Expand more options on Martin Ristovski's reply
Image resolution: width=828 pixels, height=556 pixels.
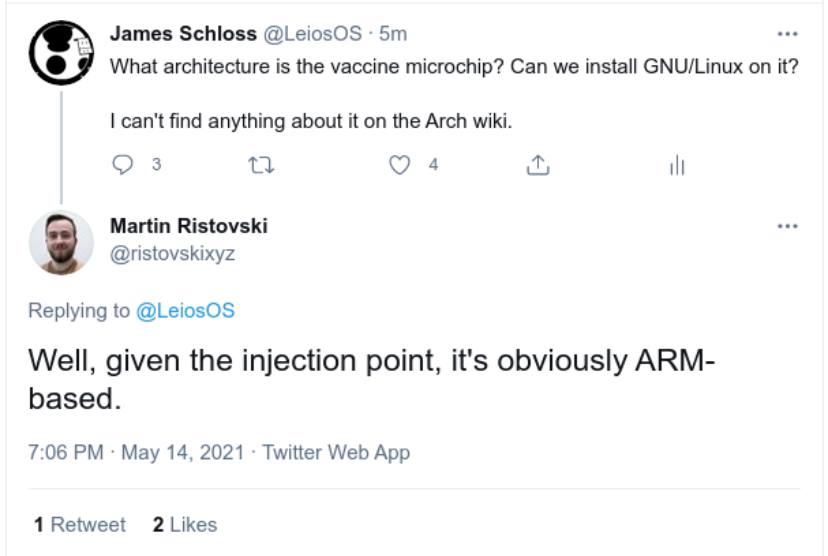[787, 227]
